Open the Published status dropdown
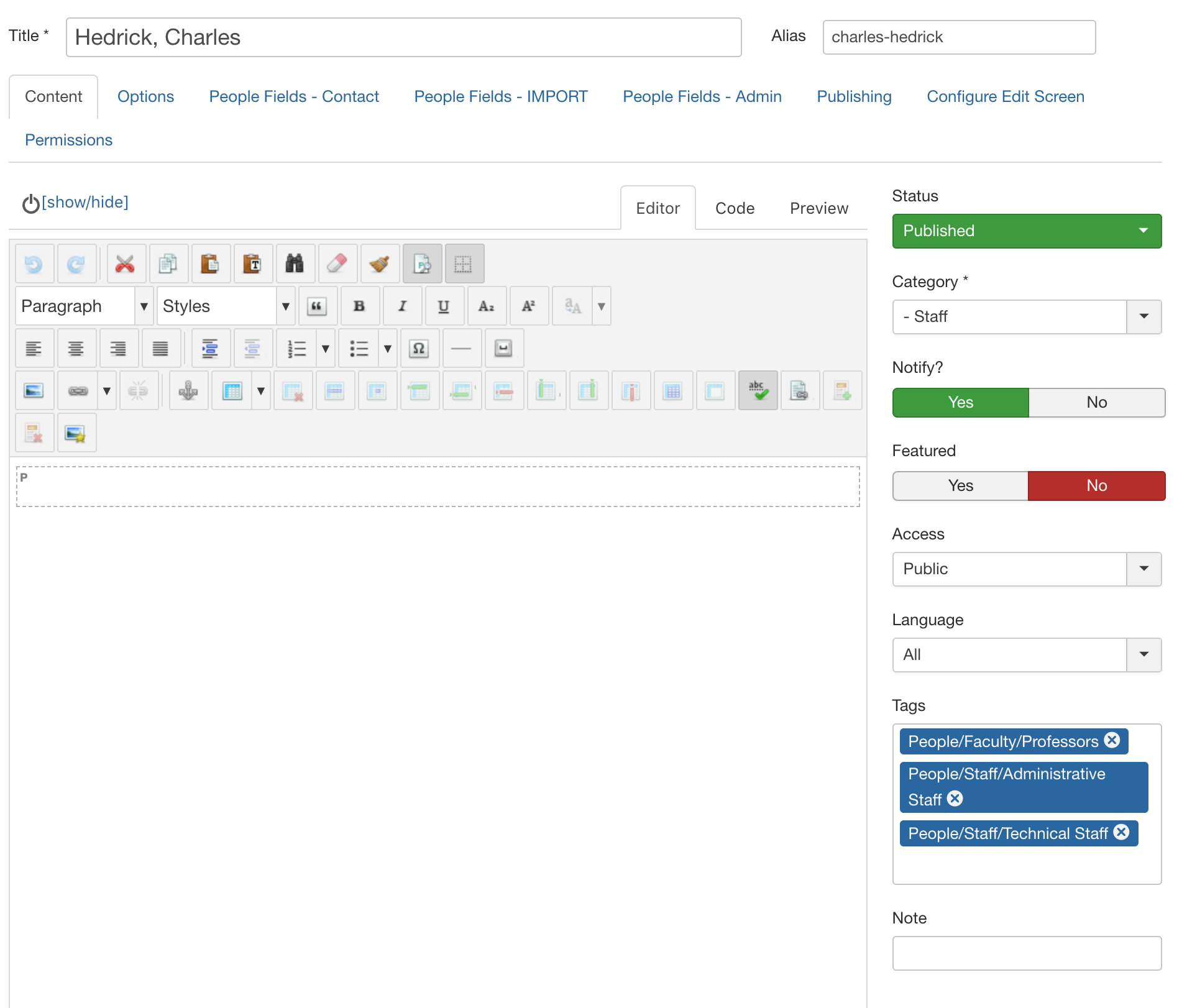The height and width of the screenshot is (1008, 1187). [1026, 231]
